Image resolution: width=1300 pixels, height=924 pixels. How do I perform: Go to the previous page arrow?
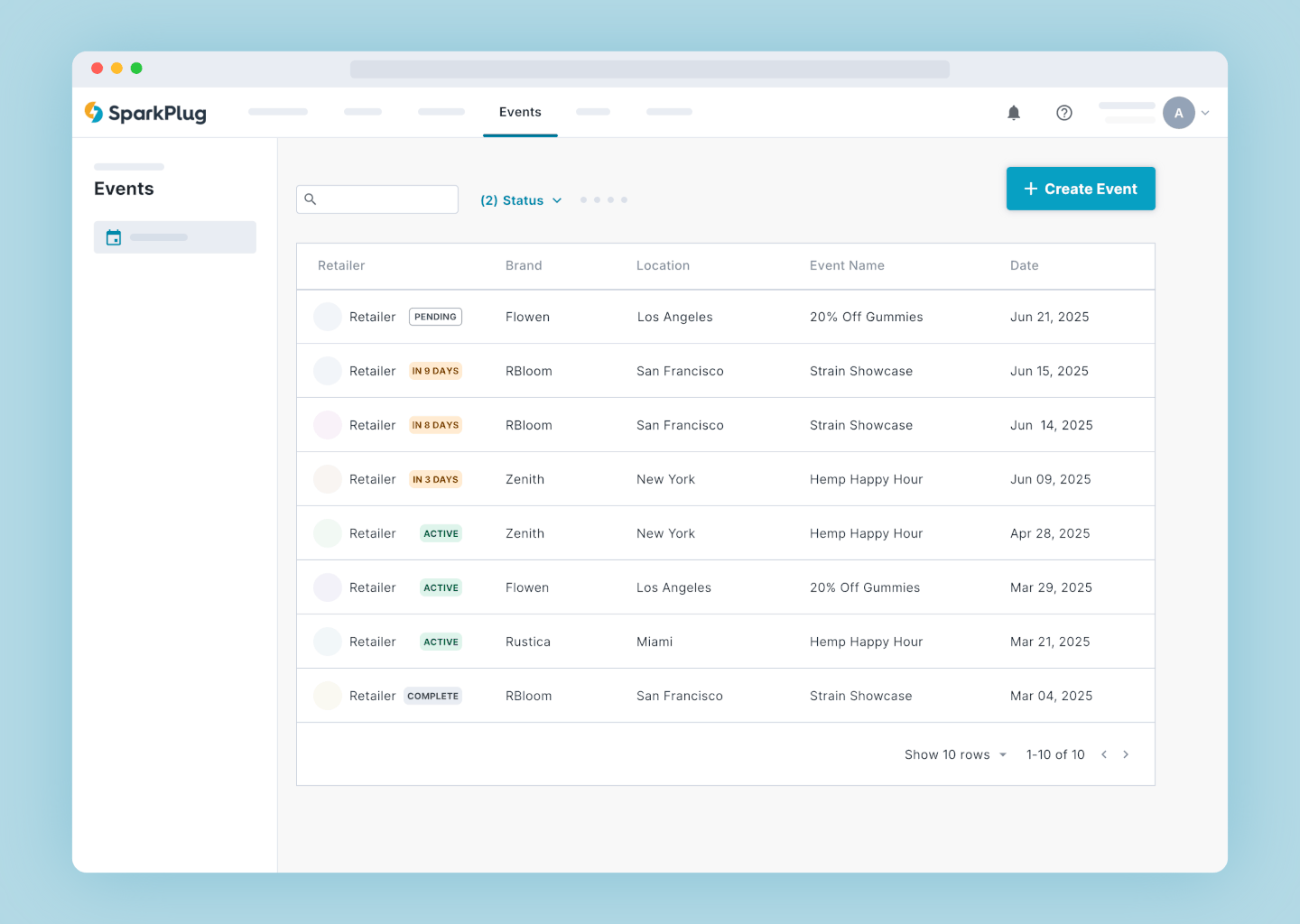[1104, 754]
